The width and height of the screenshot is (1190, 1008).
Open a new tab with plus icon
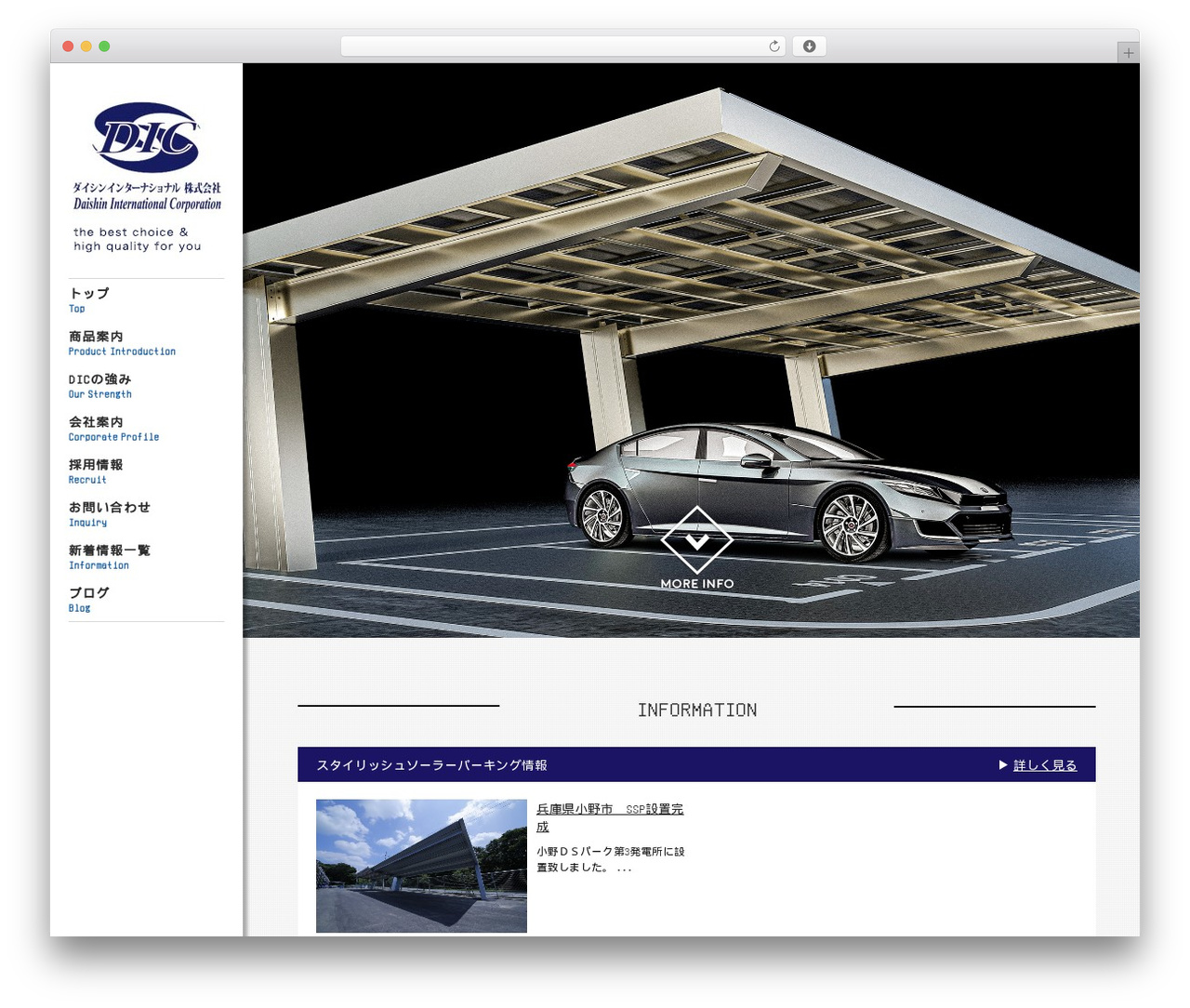click(x=1128, y=53)
